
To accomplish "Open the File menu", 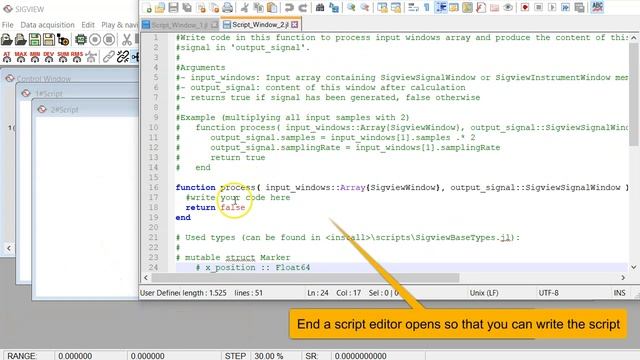I will pyautogui.click(x=7, y=25).
